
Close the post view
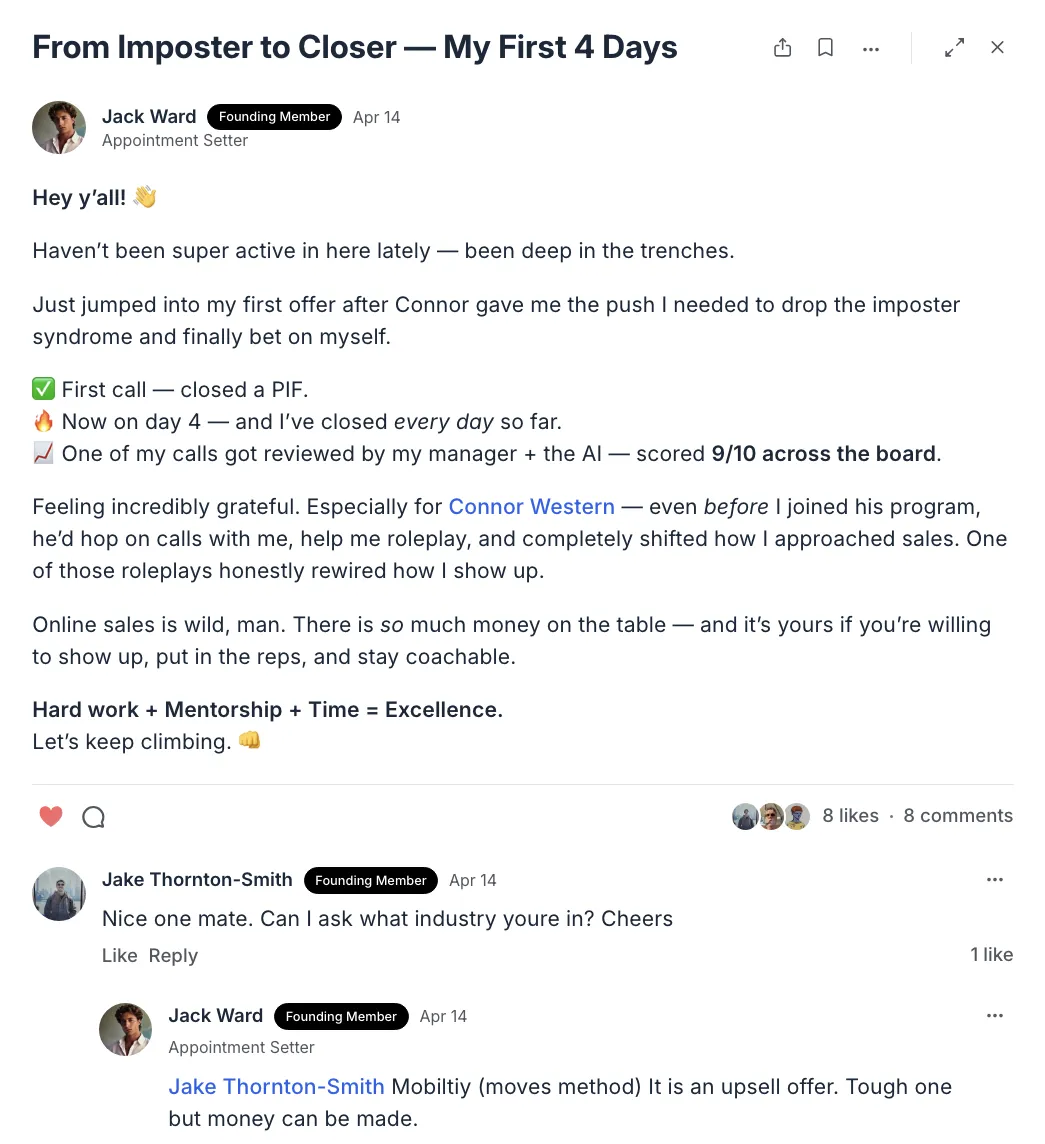click(x=998, y=47)
